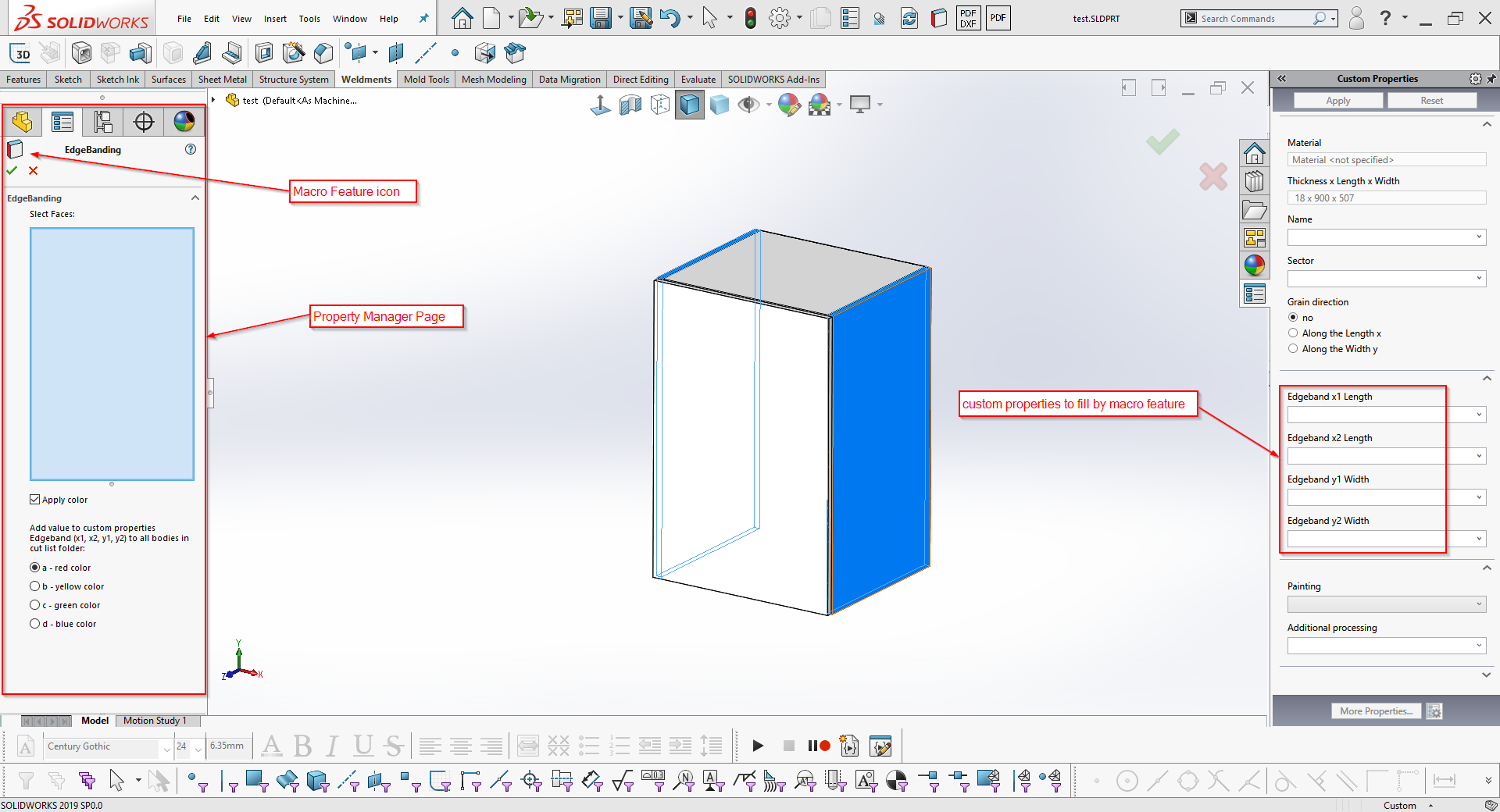This screenshot has width=1500, height=812.
Task: Click the Custom units status entry
Action: [1400, 805]
